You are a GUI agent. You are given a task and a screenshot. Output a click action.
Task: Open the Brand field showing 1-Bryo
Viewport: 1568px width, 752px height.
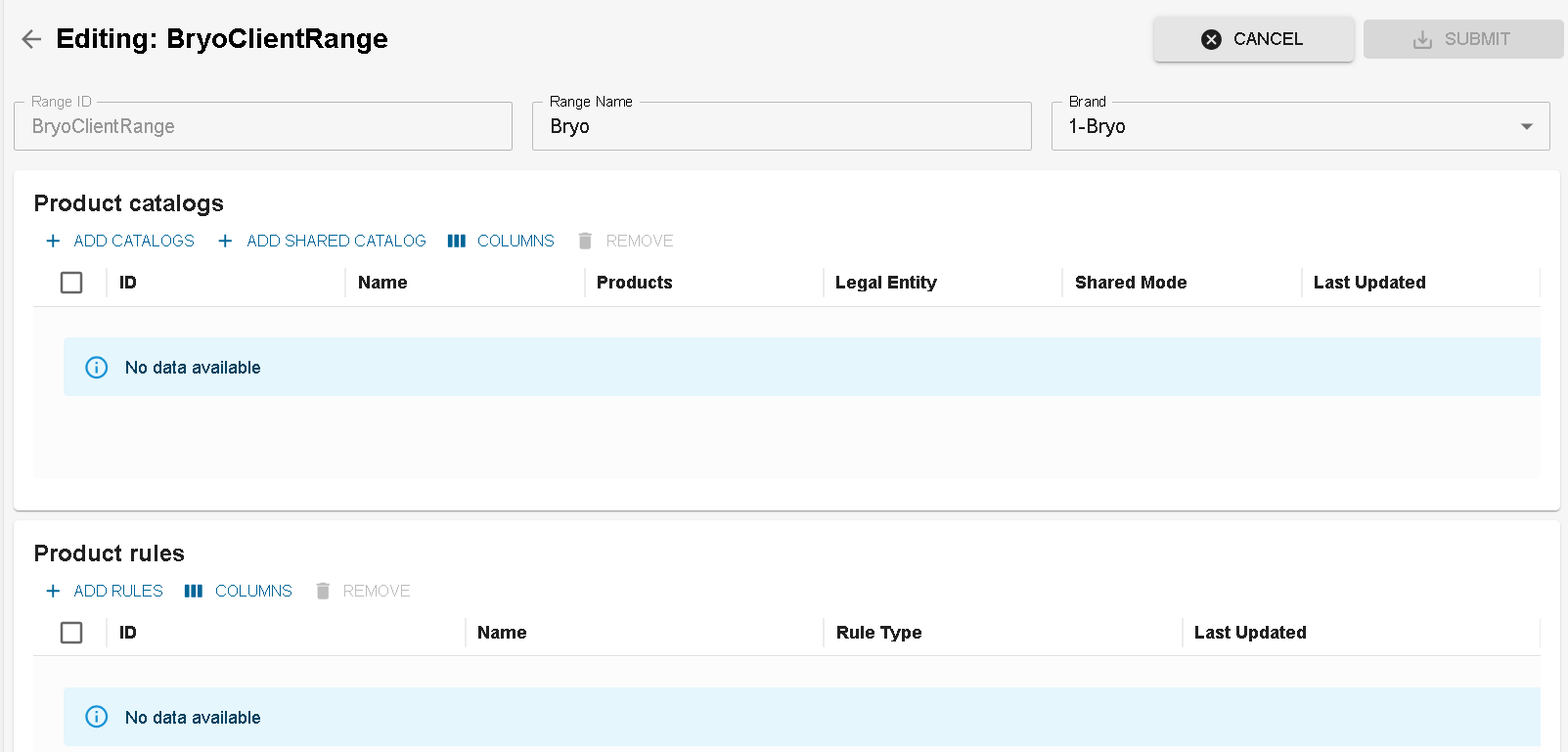(1272, 126)
